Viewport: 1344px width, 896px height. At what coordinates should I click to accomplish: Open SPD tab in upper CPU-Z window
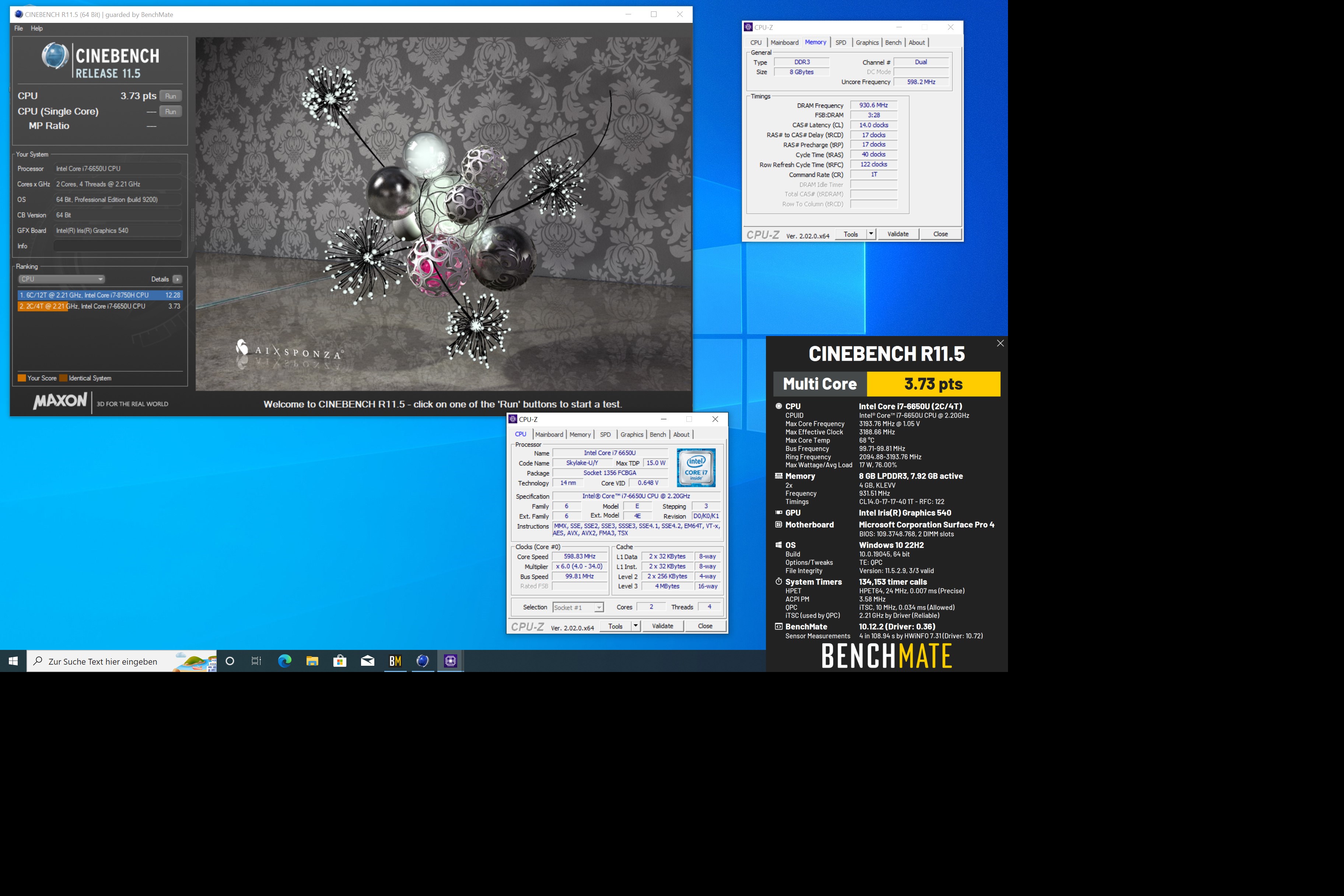(x=841, y=42)
